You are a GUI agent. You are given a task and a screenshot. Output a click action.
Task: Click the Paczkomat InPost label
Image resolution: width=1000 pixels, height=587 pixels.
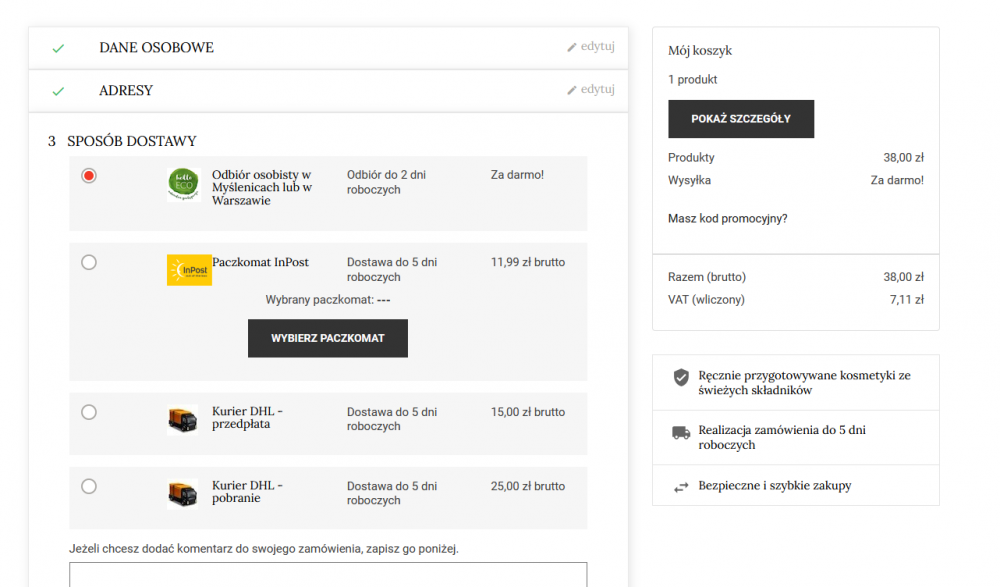[260, 262]
